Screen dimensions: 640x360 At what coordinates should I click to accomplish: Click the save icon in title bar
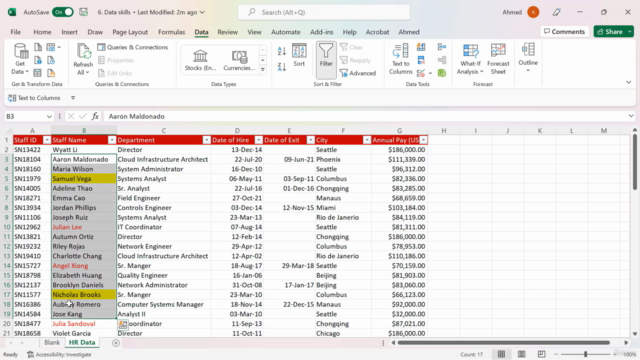coord(84,12)
